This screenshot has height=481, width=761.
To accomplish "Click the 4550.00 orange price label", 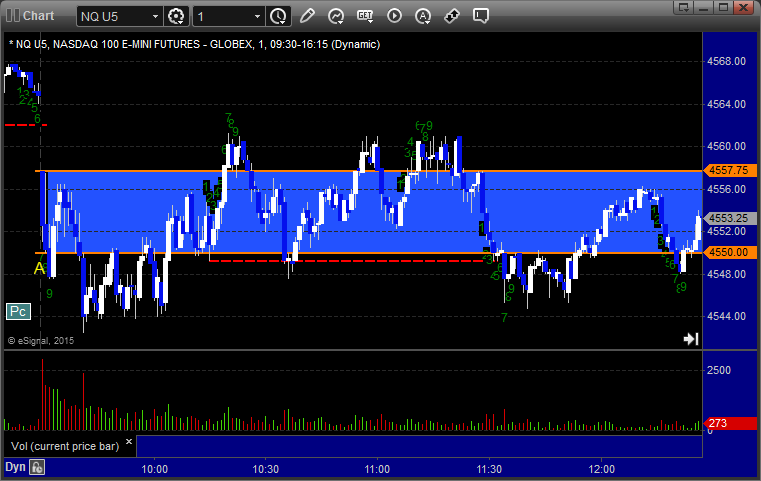I will [729, 252].
